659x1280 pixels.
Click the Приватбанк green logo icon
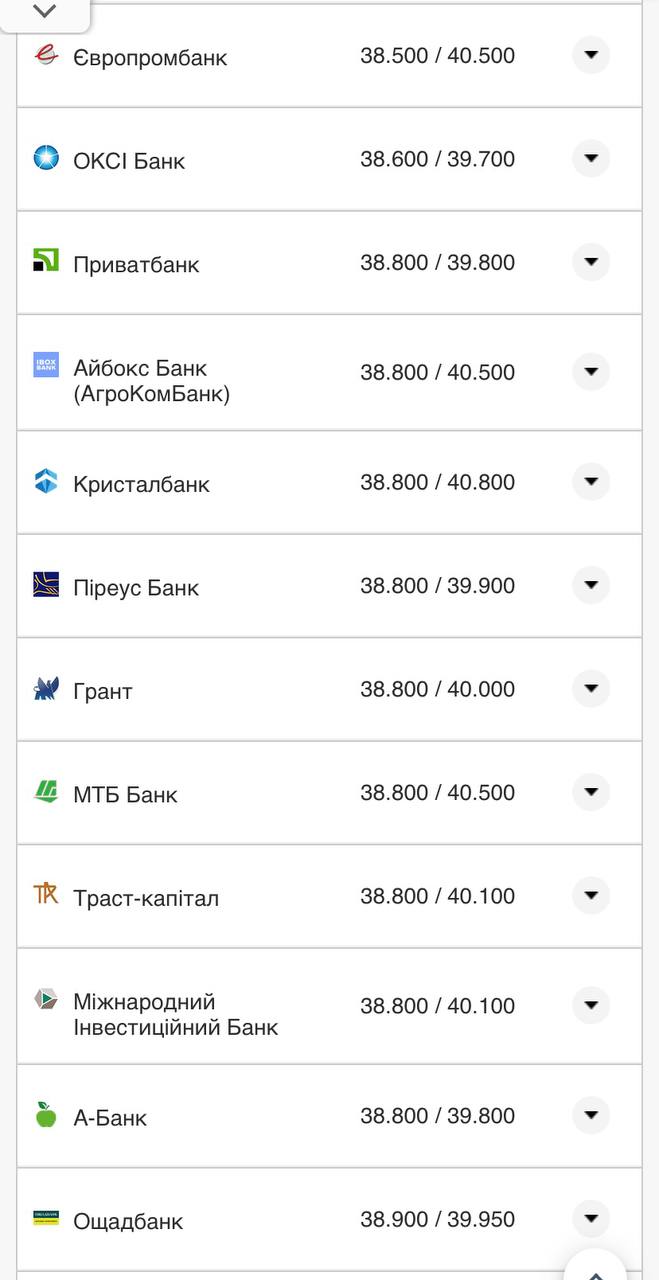[x=46, y=261]
